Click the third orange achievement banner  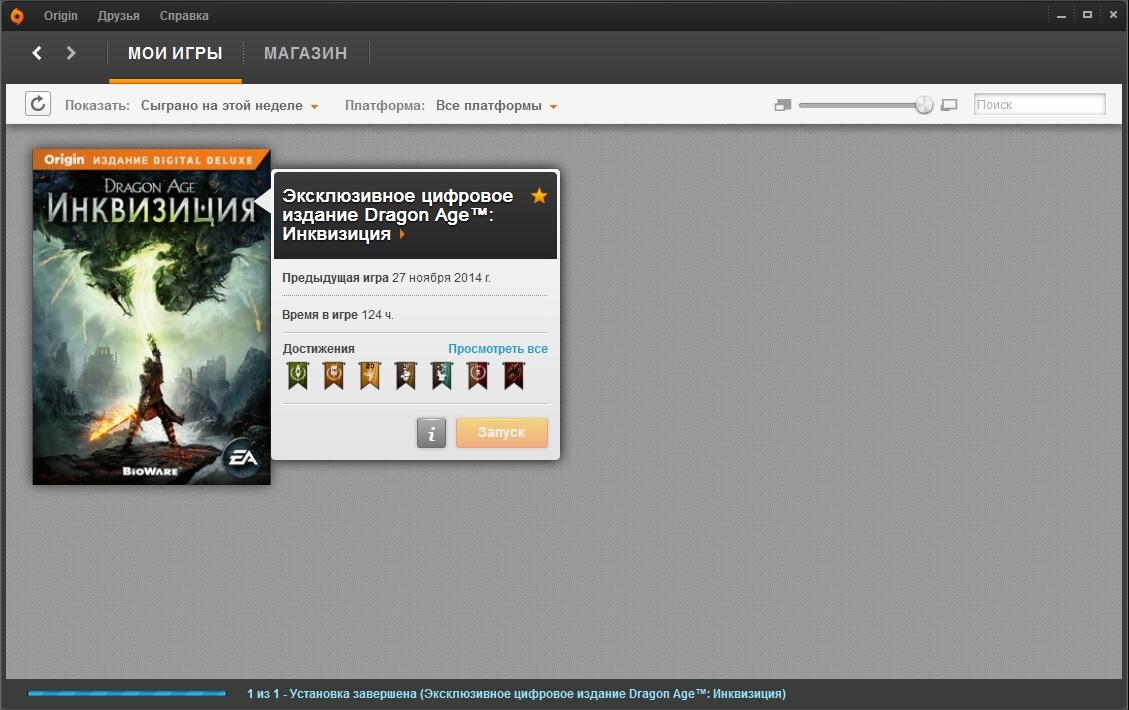(369, 375)
